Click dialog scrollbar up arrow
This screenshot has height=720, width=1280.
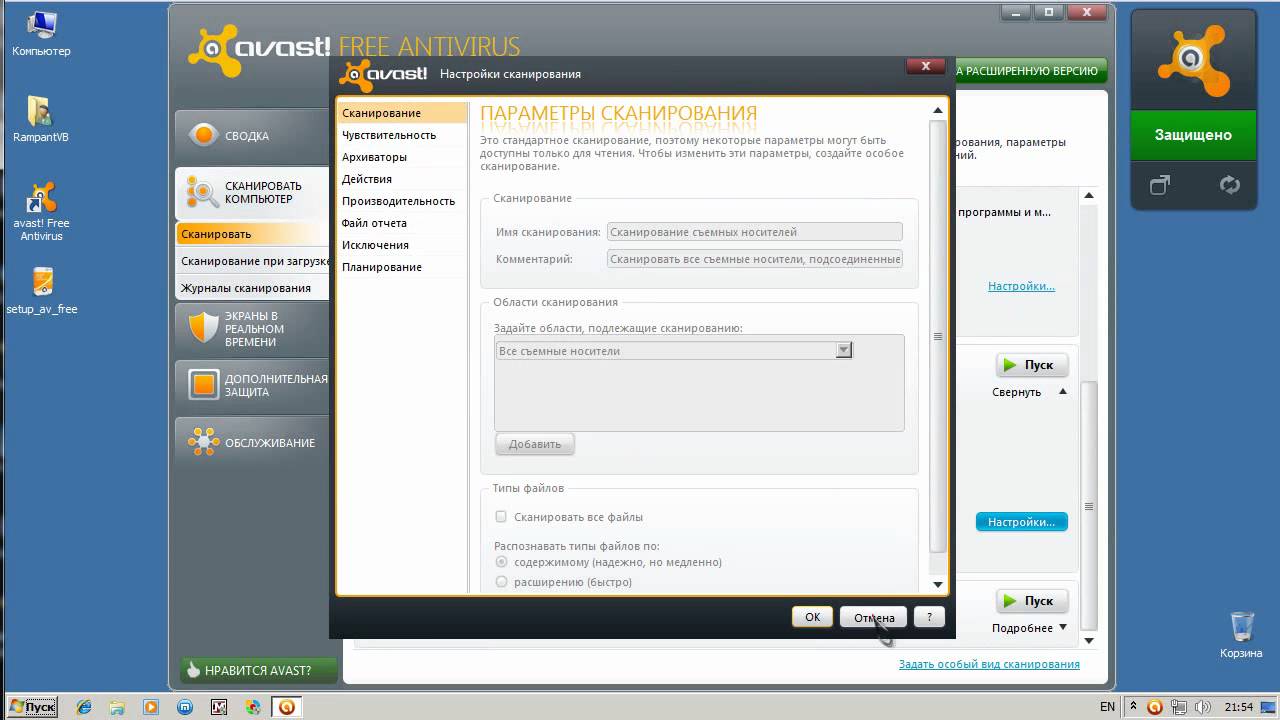(x=938, y=111)
